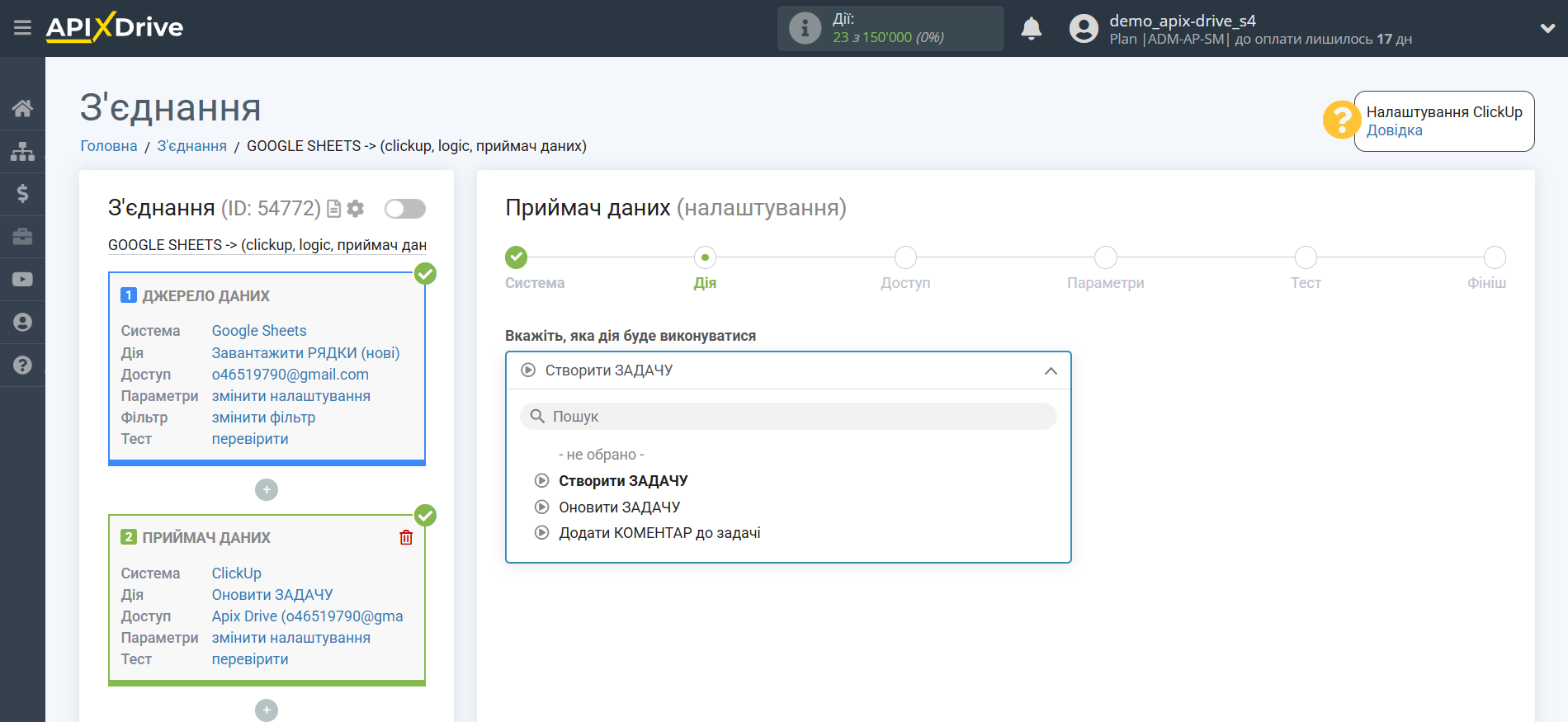Open the user profile sidebar icon
The image size is (1568, 722).
coord(22,322)
